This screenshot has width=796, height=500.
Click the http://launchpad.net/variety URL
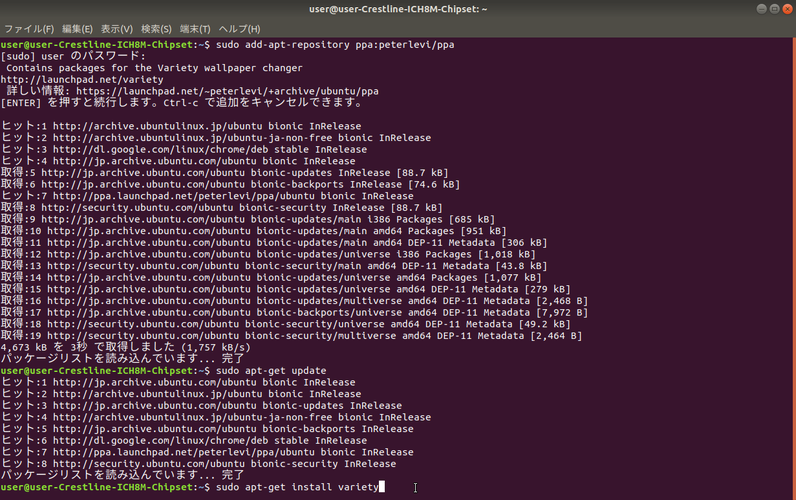click(82, 80)
